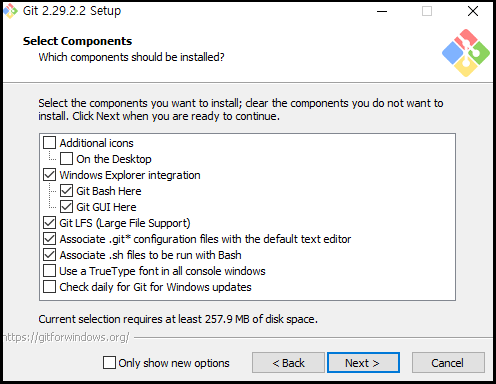
Task: Minimize the Git Setup window
Action: pos(382,11)
